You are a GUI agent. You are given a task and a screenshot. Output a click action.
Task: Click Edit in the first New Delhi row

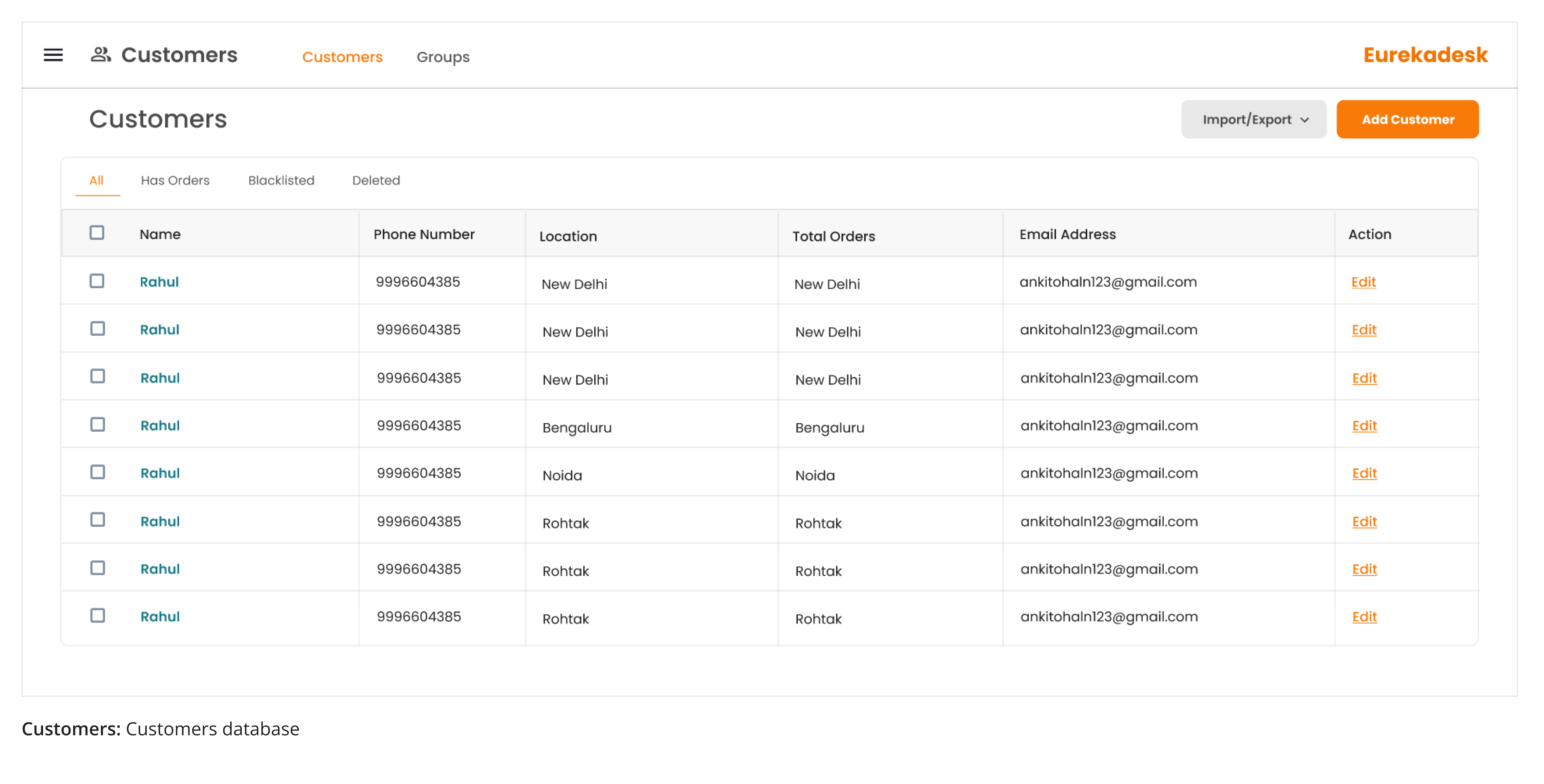point(1363,282)
